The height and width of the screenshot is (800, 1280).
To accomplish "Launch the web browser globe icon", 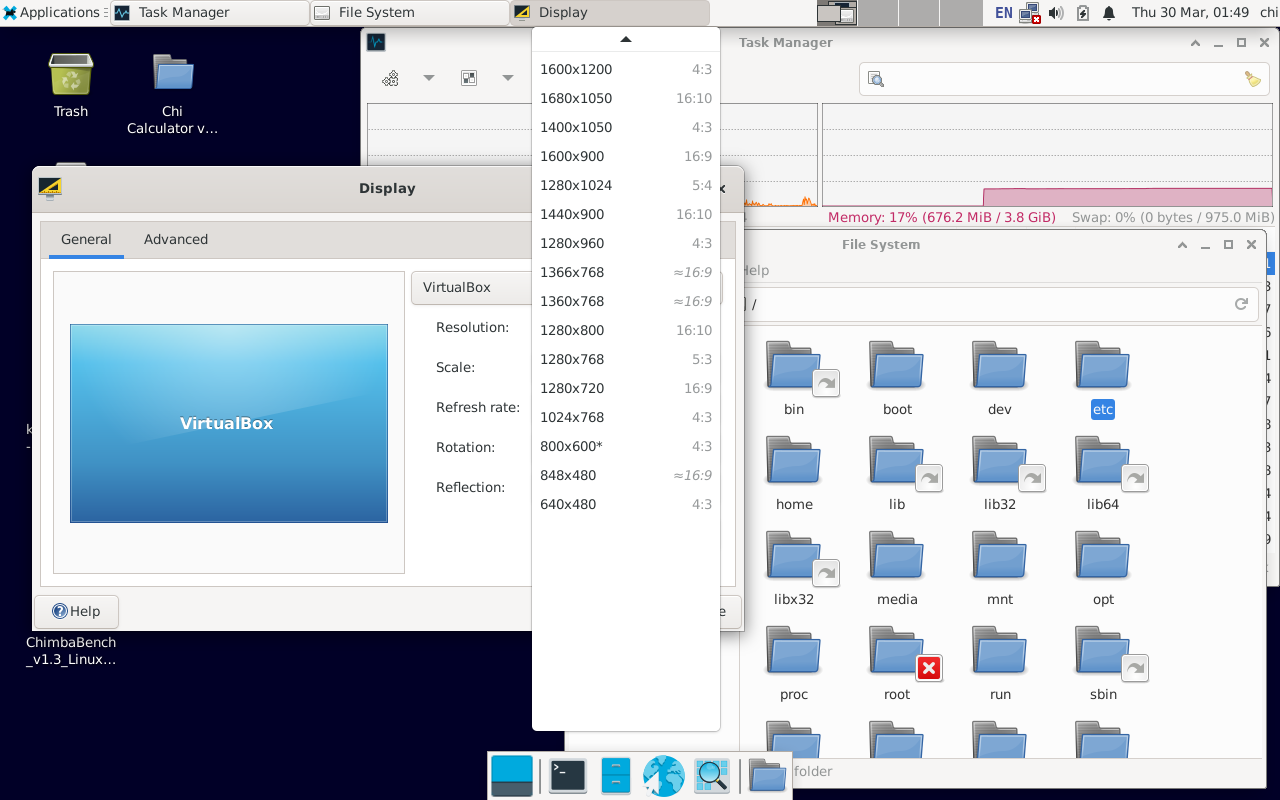I will [x=663, y=775].
